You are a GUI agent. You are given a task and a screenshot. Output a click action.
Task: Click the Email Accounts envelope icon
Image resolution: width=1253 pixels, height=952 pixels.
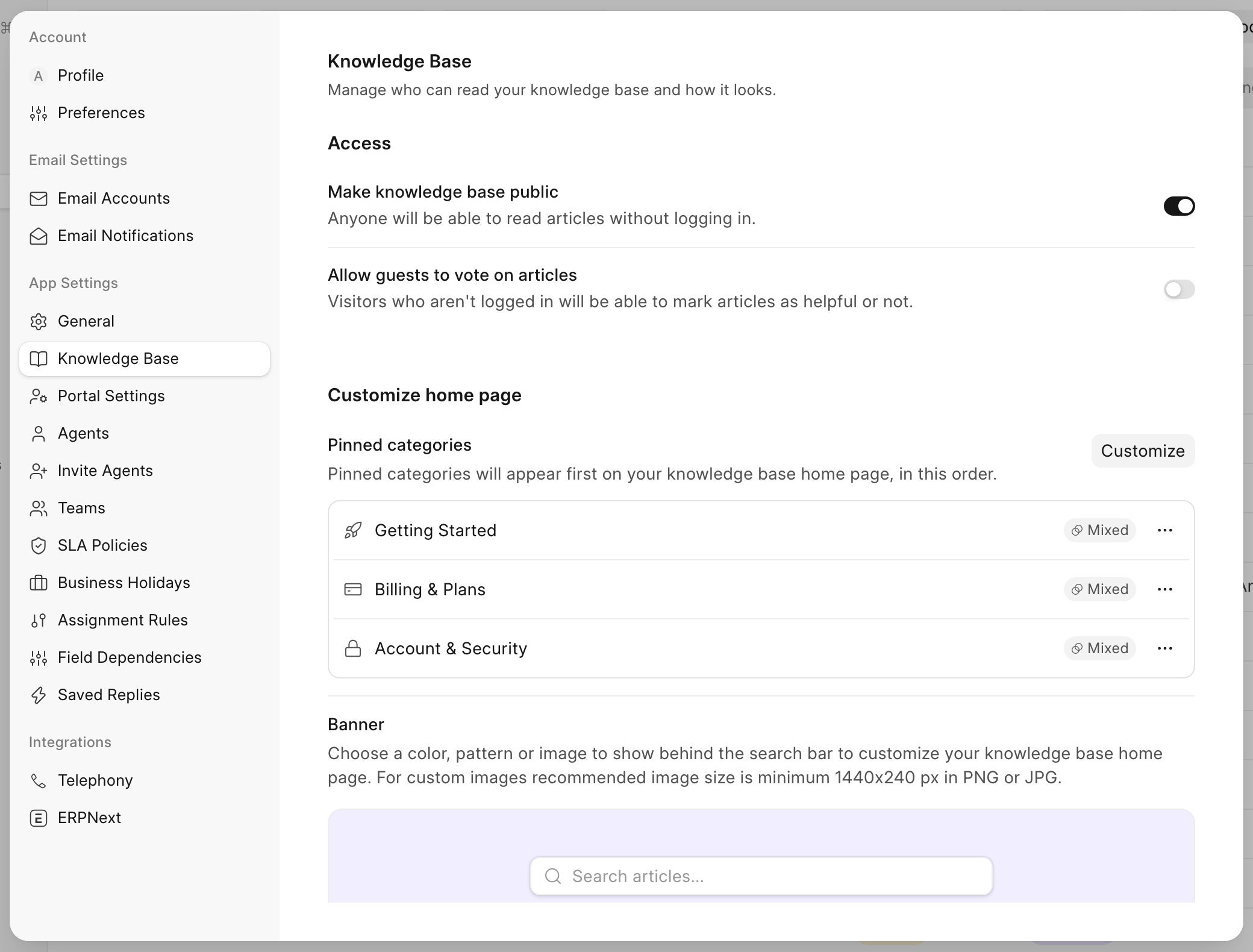[39, 199]
